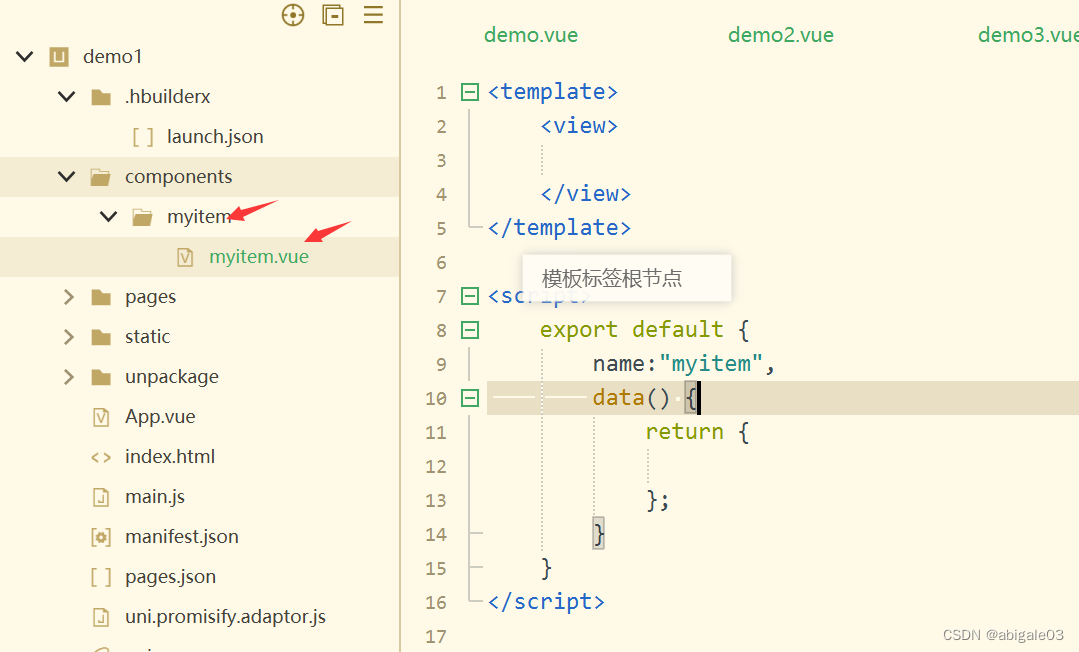Click the <view> tag on line 2
This screenshot has height=652, width=1079.
click(x=579, y=126)
